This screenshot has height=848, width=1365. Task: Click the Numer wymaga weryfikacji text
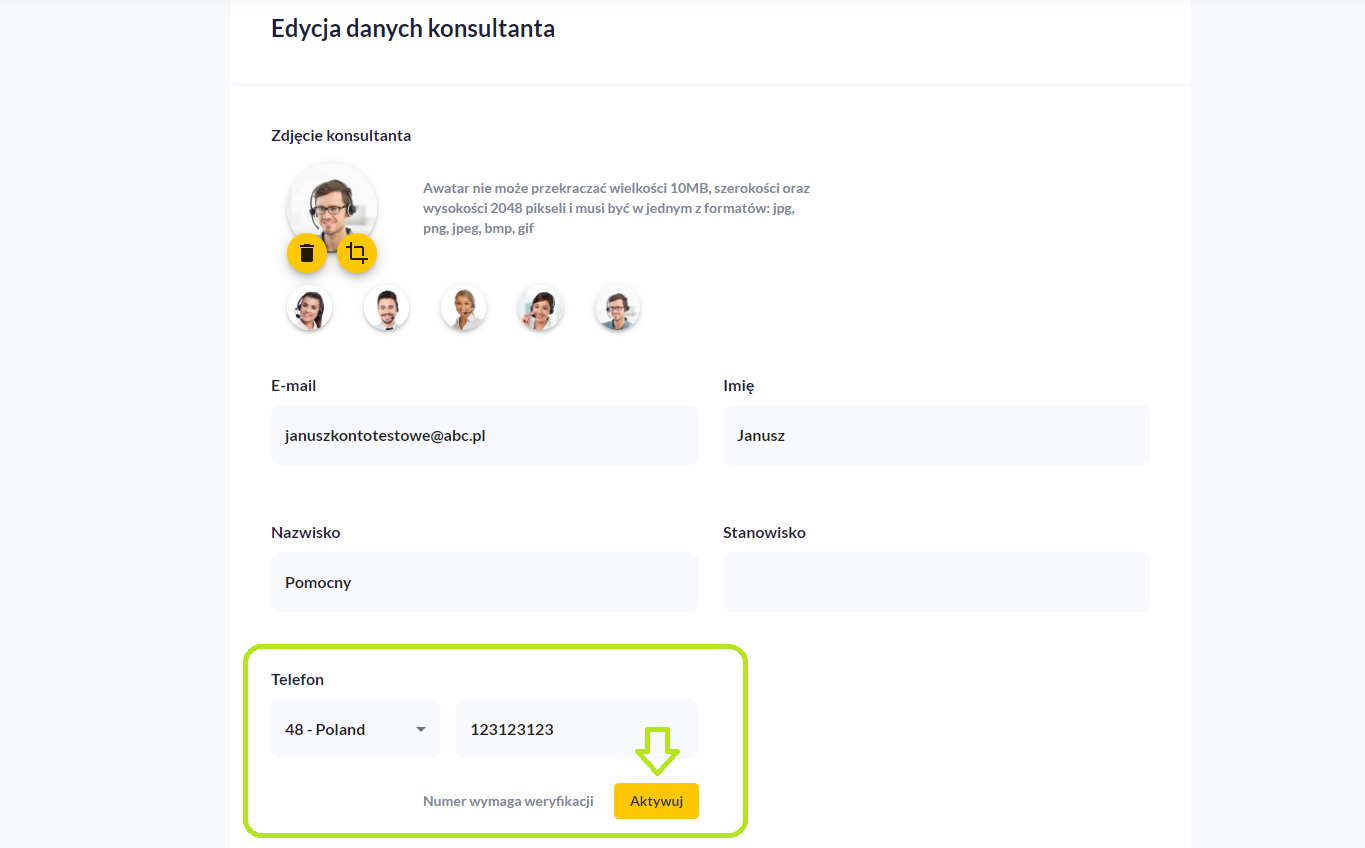click(x=508, y=801)
